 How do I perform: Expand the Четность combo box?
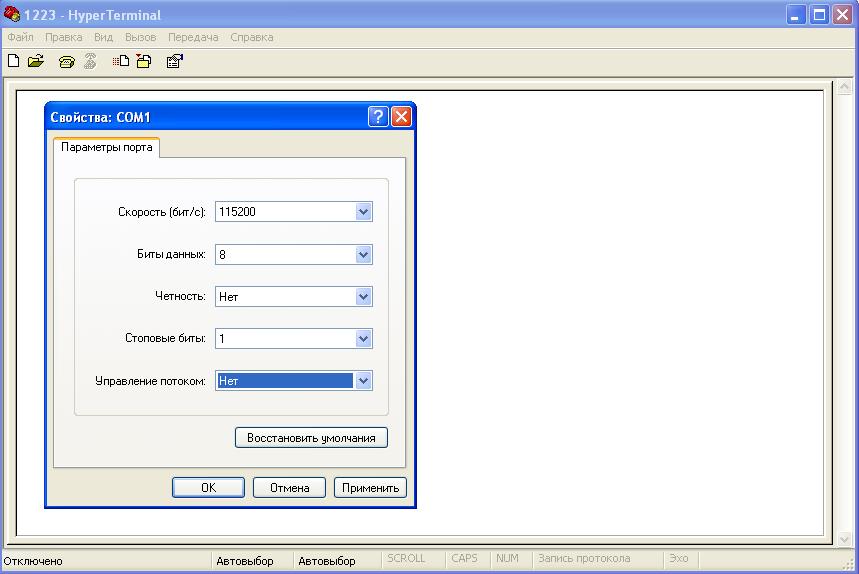(363, 297)
